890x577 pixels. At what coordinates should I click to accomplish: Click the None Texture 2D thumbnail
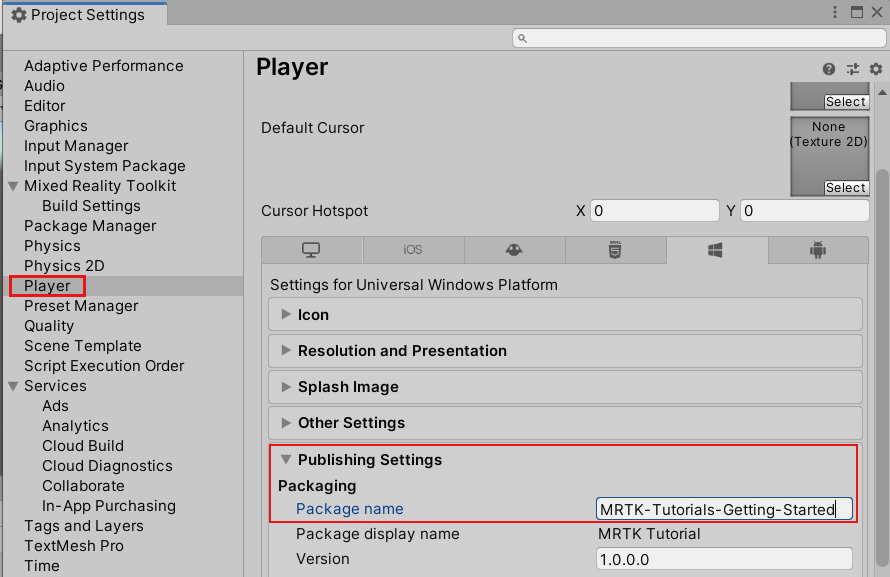(829, 145)
